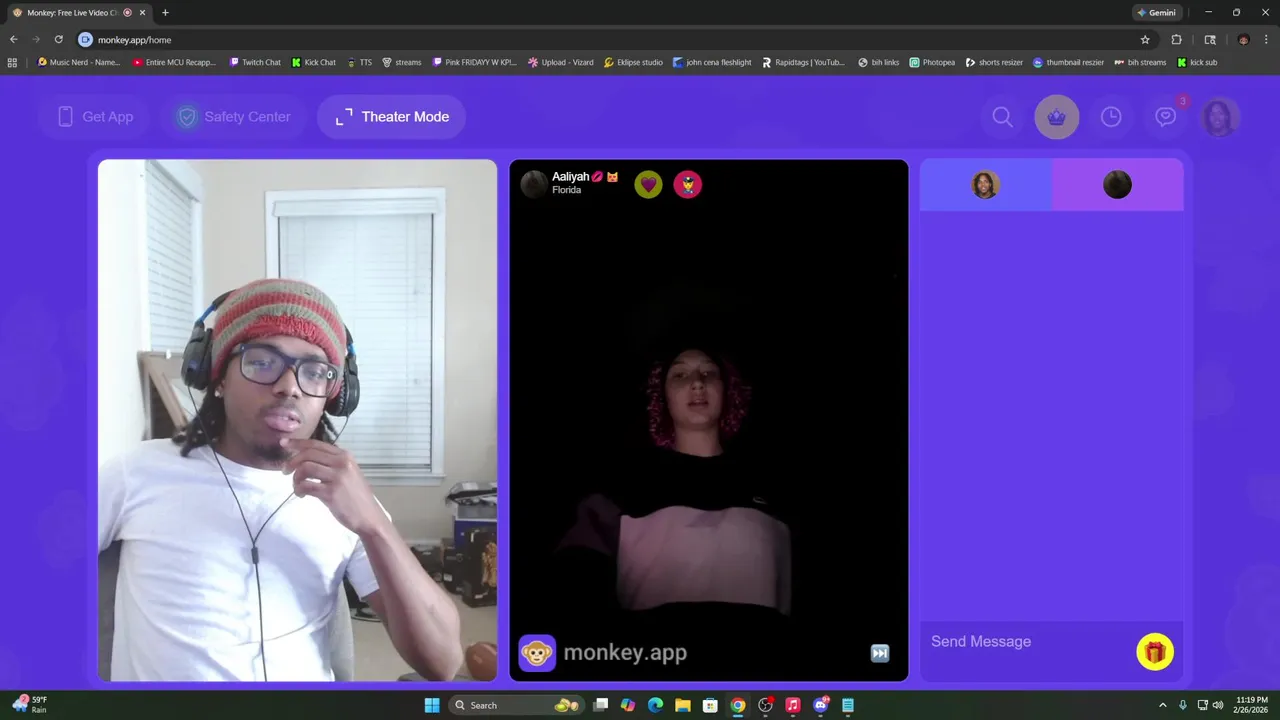The height and width of the screenshot is (720, 1280).
Task: Open File Explorer from taskbar
Action: 682,705
